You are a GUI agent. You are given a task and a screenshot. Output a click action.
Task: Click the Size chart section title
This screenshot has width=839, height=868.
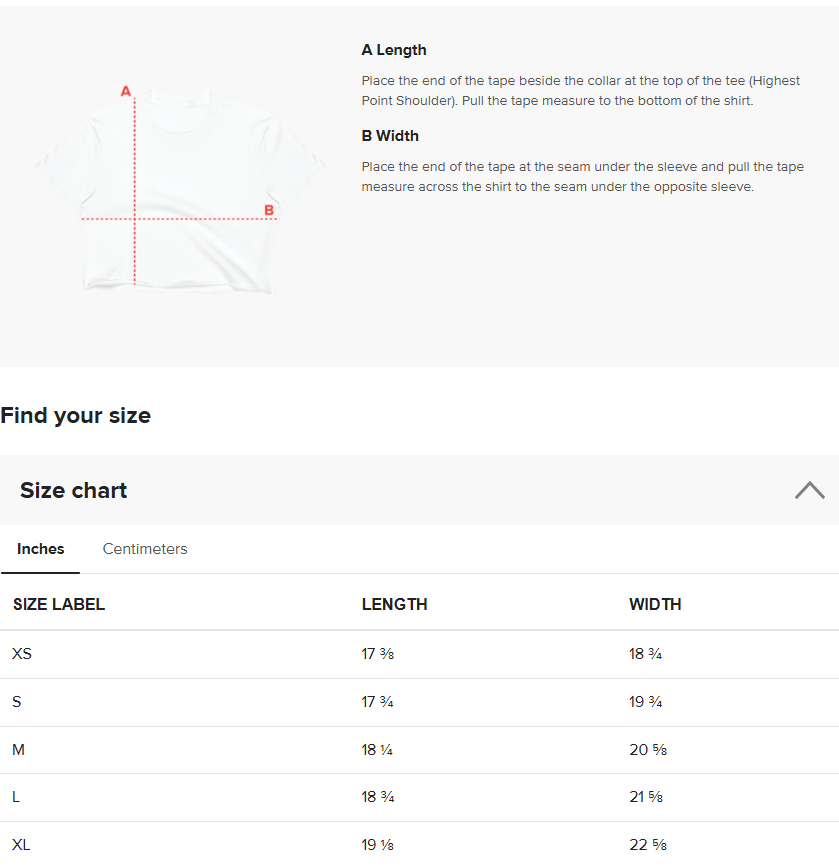(x=74, y=490)
